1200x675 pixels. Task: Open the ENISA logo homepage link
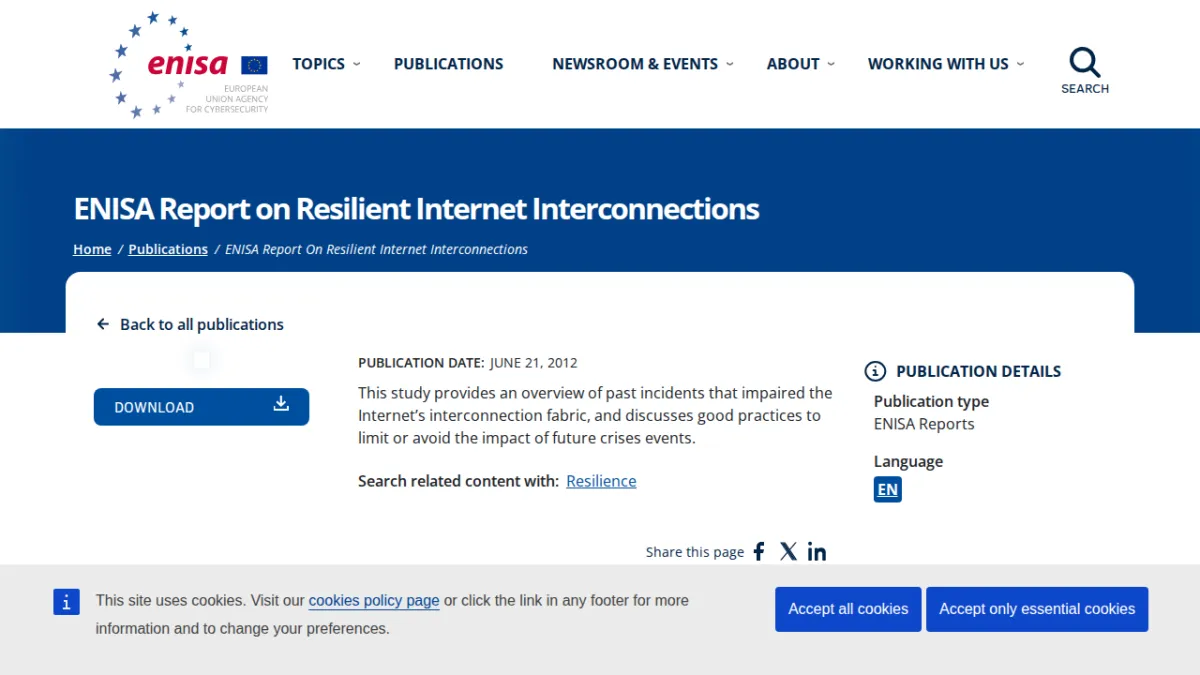pyautogui.click(x=189, y=65)
